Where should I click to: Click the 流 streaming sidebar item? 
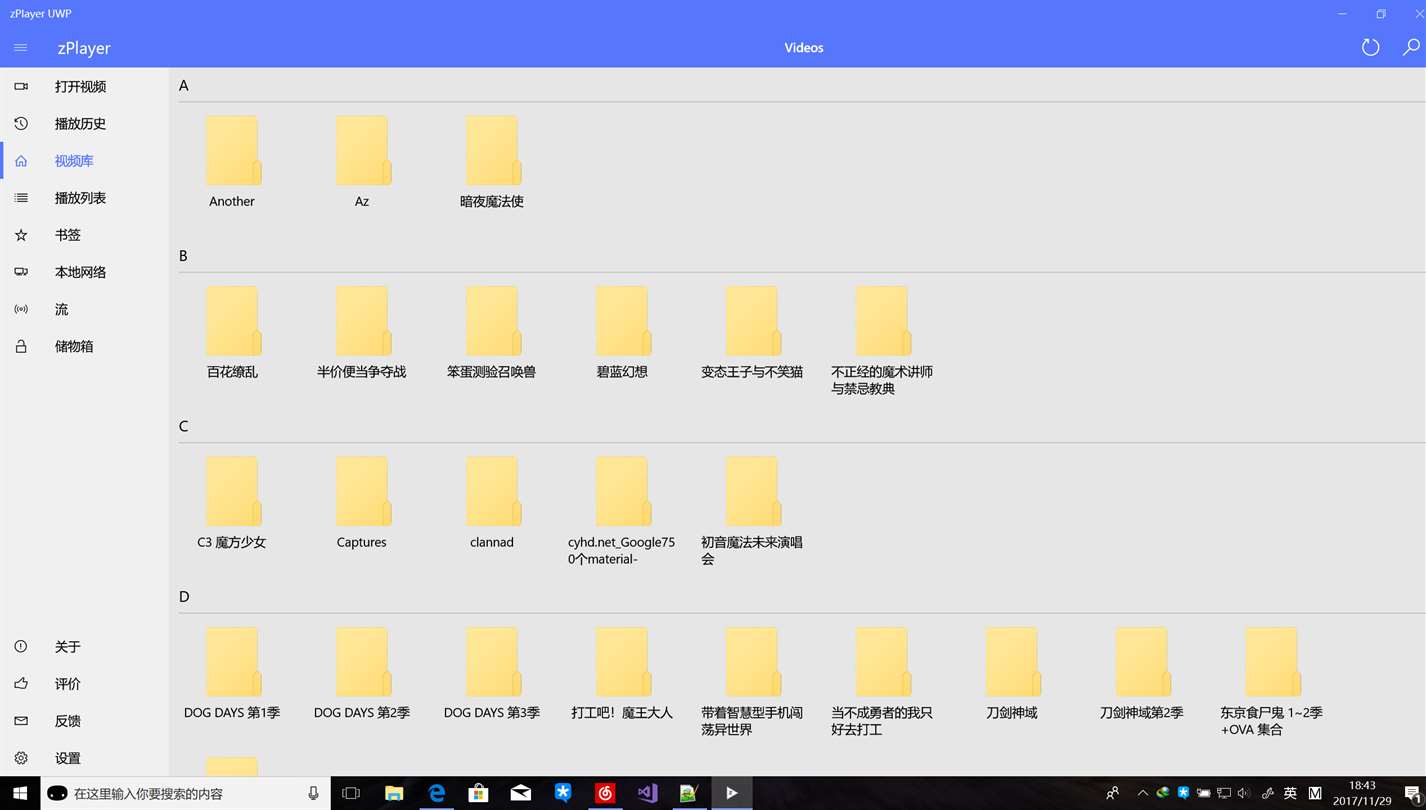click(x=85, y=309)
